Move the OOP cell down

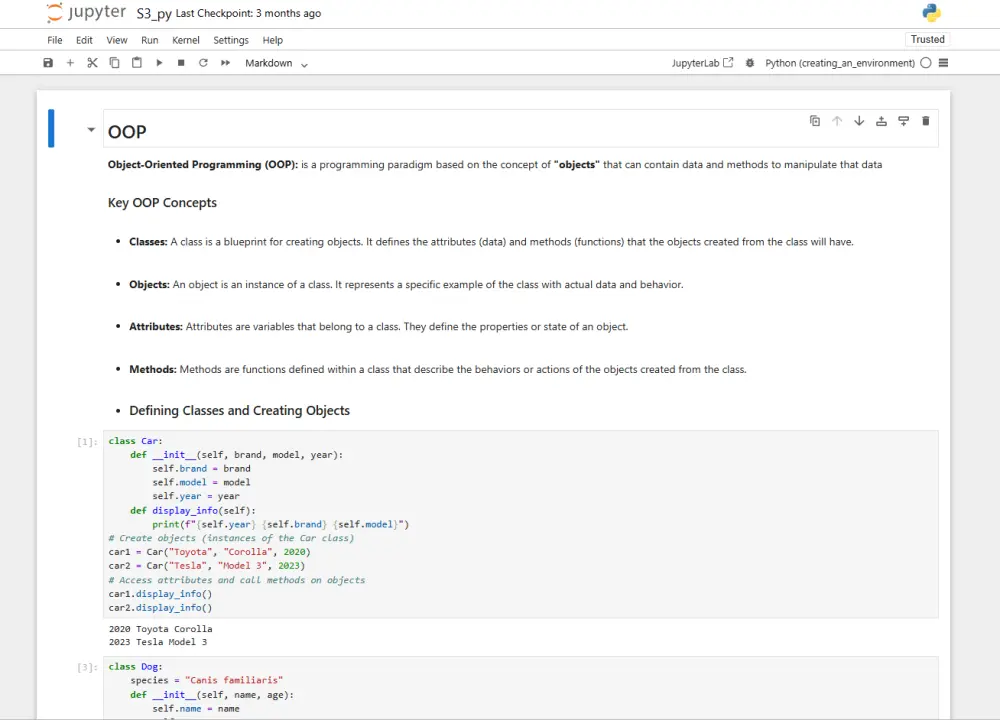(859, 121)
